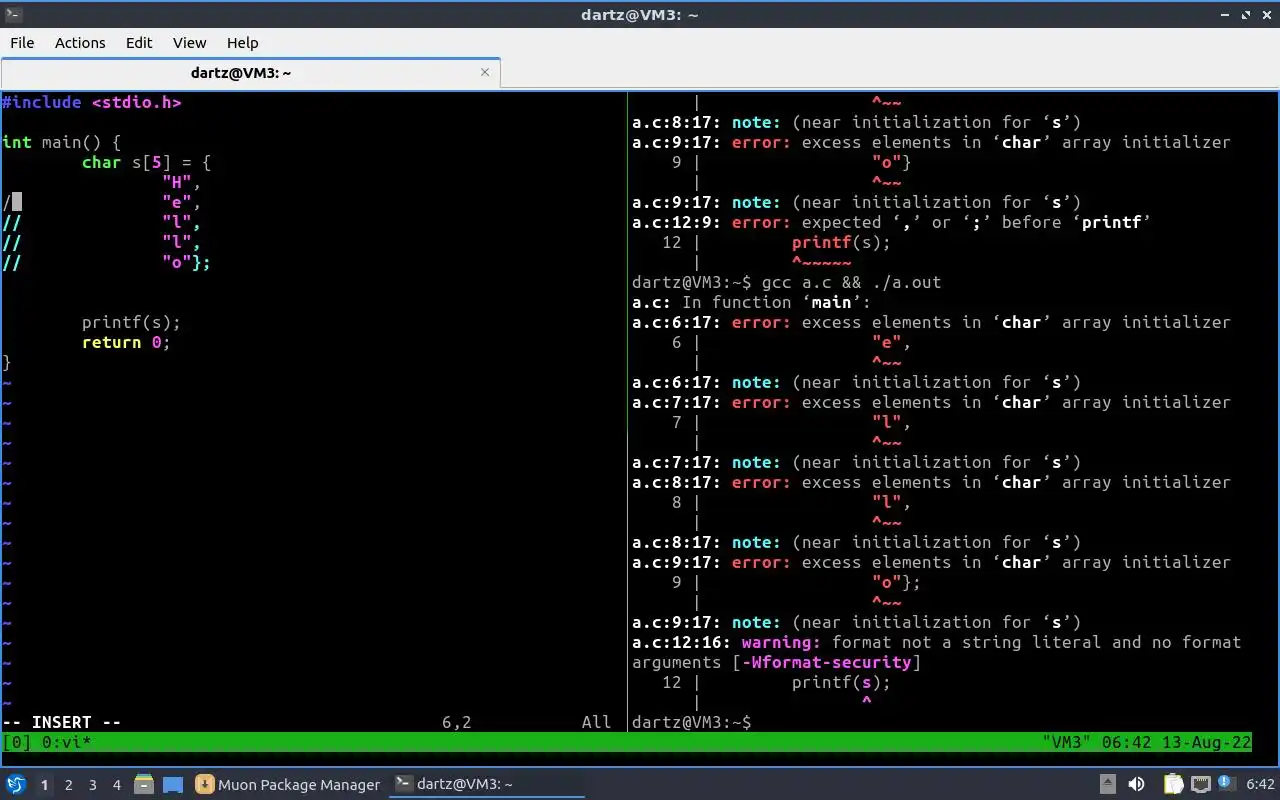1280x800 pixels.
Task: Switch to workspace 2 in pager
Action: click(x=68, y=785)
